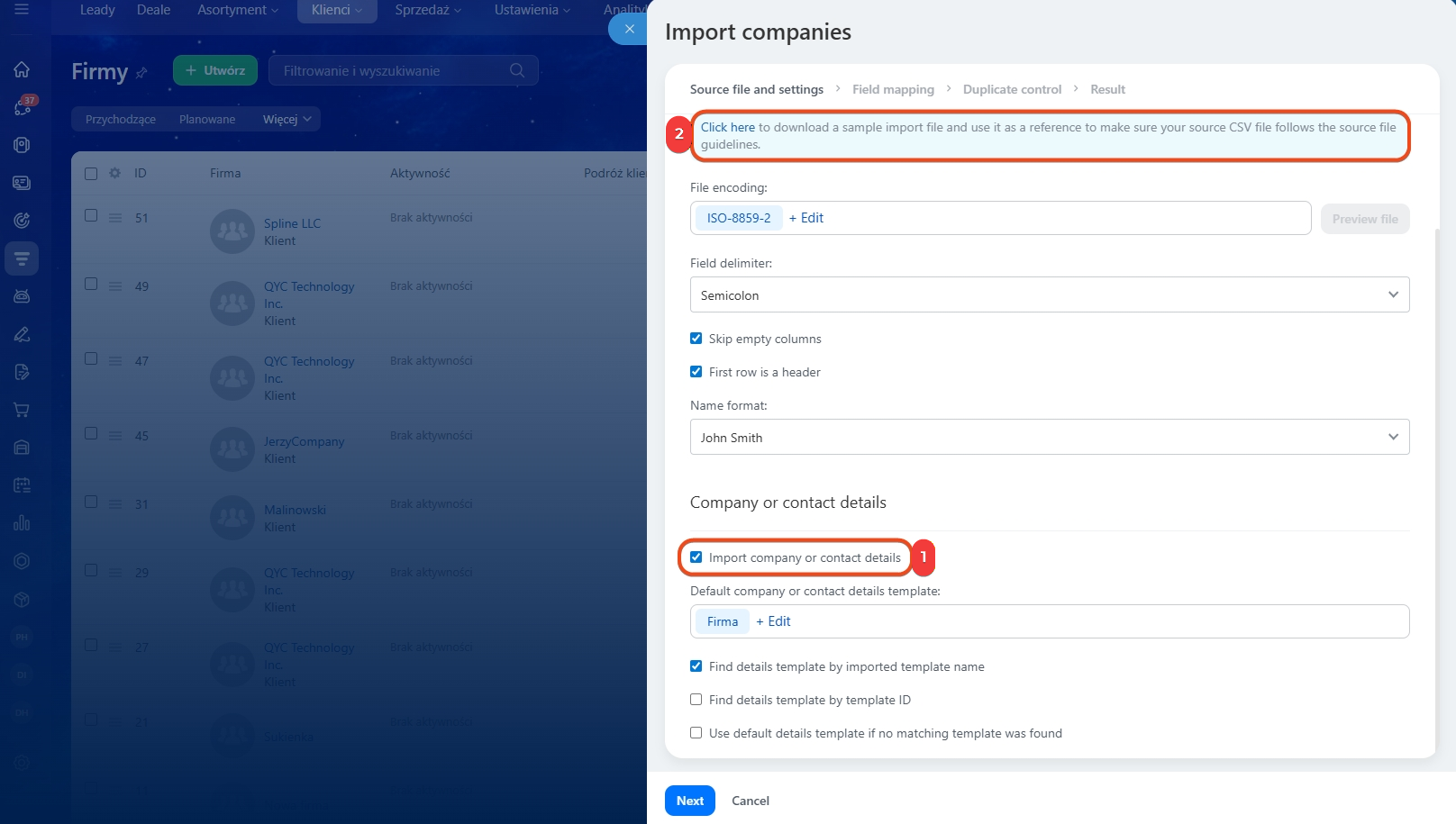The image size is (1456, 824).
Task: Open the Ustawienia menu
Action: tap(532, 10)
